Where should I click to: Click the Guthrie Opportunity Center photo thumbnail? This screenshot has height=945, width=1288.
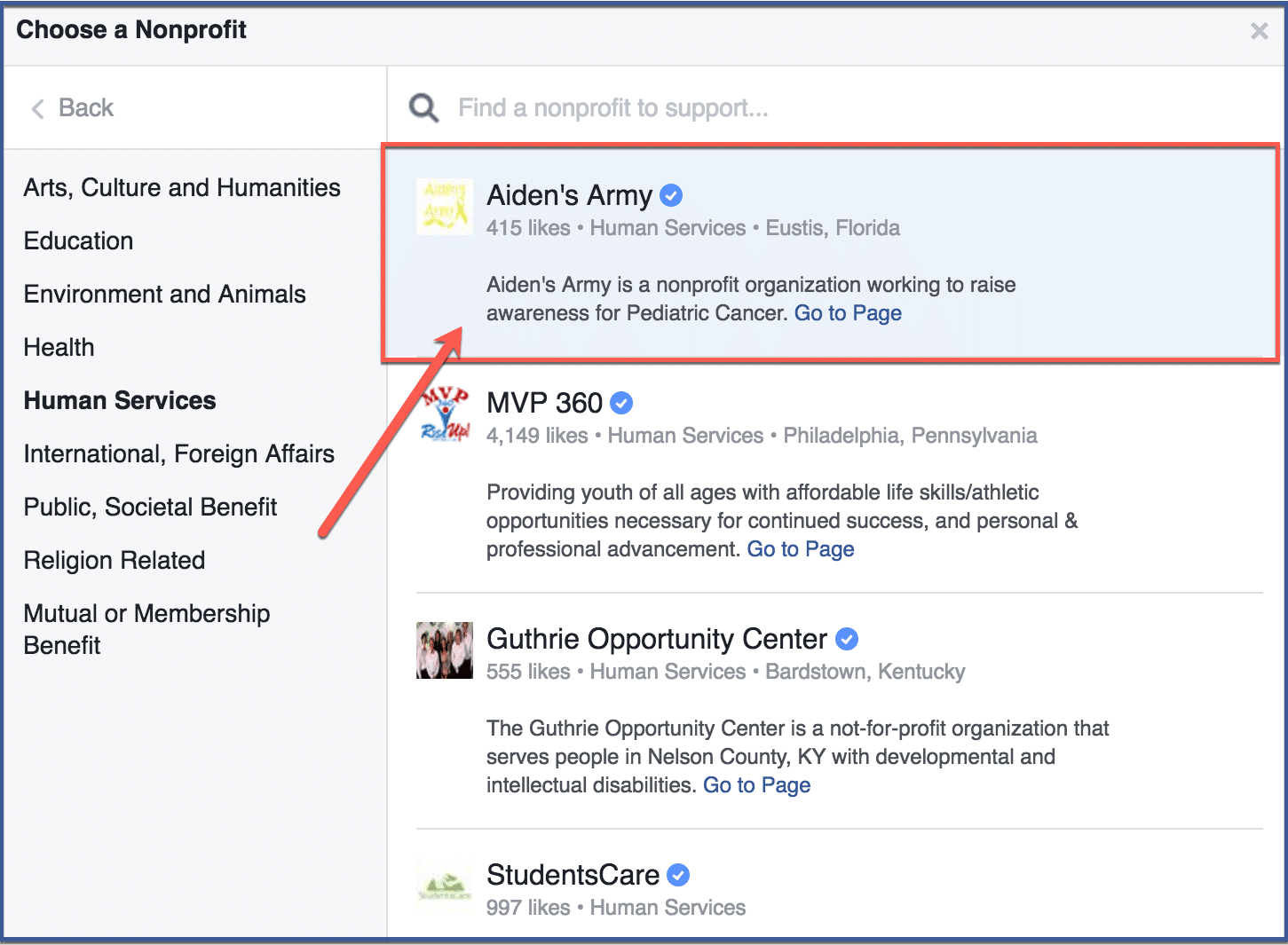click(444, 650)
